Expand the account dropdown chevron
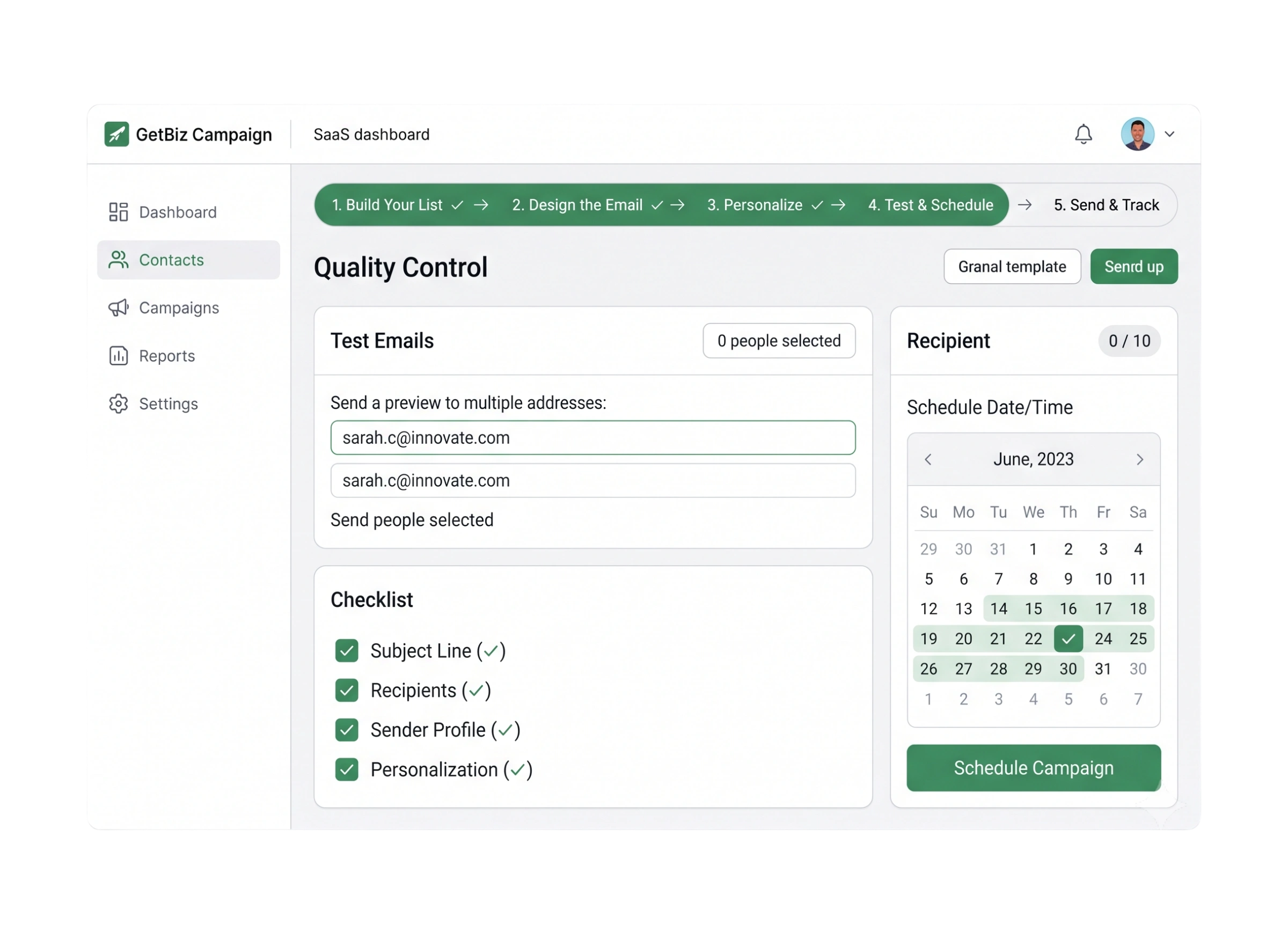The width and height of the screenshot is (1288, 932). coord(1169,135)
